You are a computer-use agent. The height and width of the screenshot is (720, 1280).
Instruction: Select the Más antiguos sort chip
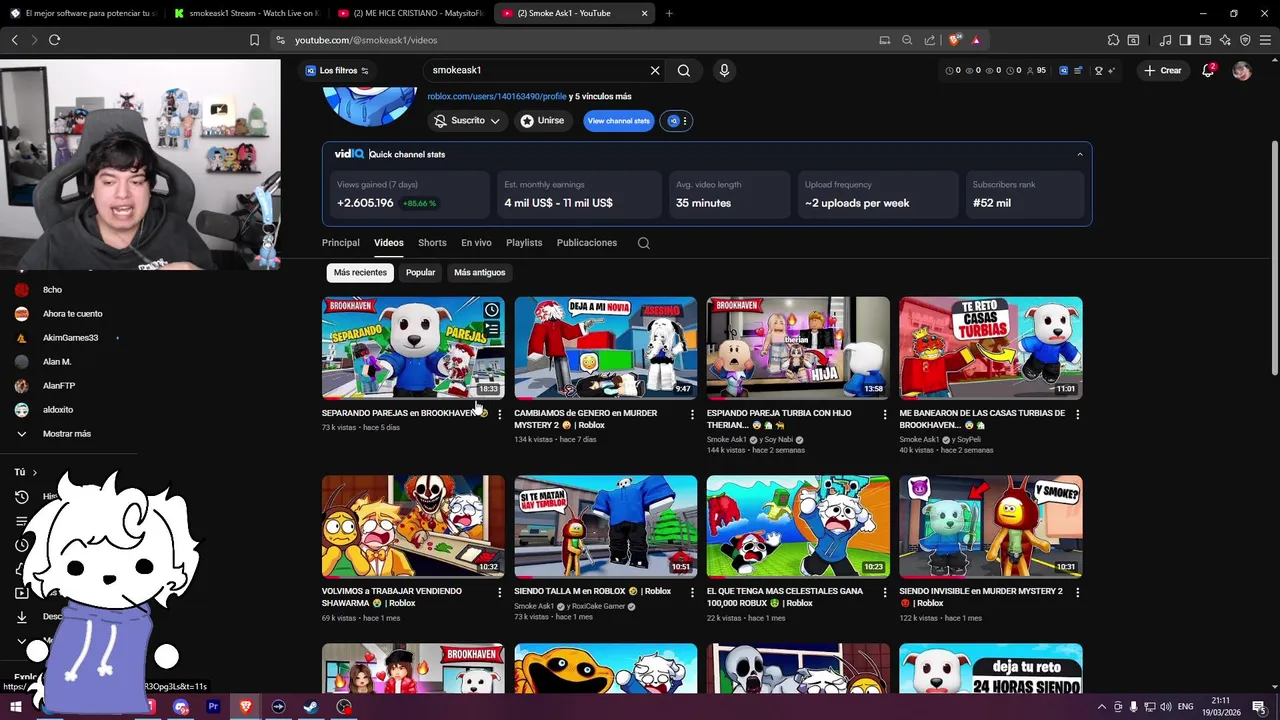coord(480,272)
